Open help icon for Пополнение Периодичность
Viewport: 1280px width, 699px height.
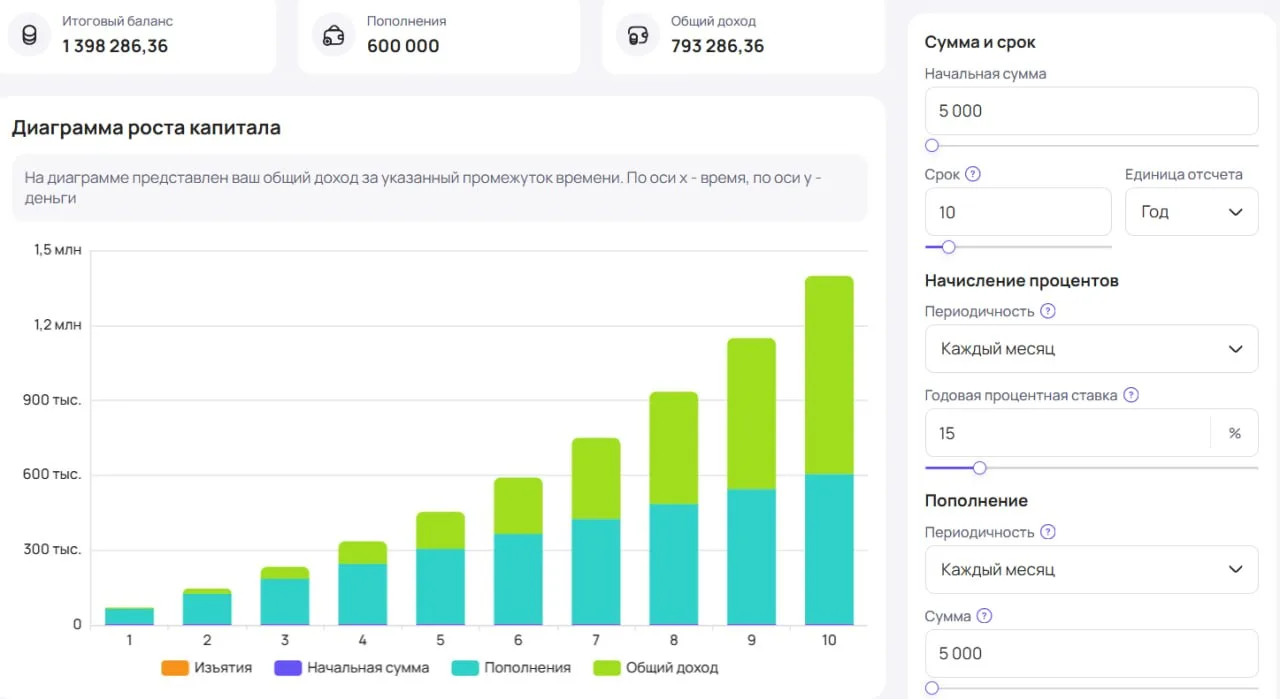[x=1048, y=532]
